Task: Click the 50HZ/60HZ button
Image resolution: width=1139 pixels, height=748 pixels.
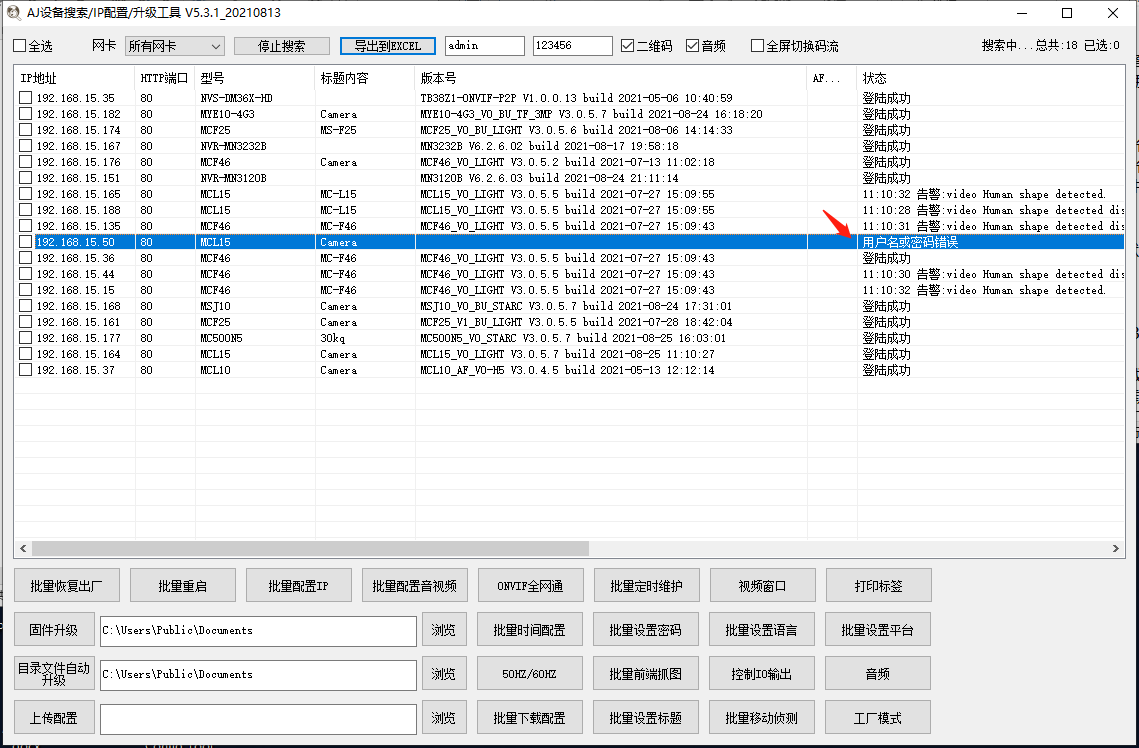Action: pyautogui.click(x=530, y=672)
